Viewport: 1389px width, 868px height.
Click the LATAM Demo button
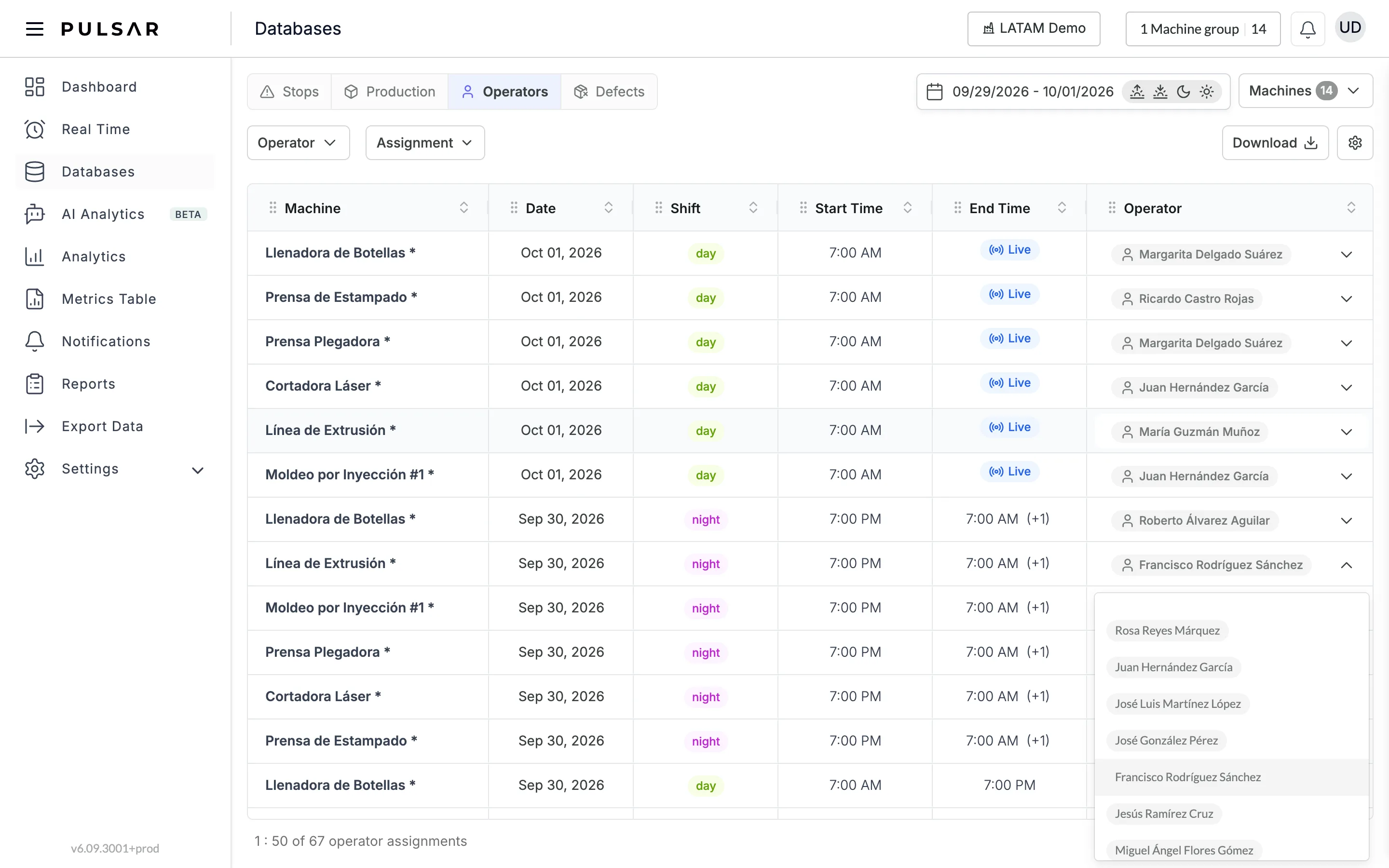(1033, 29)
